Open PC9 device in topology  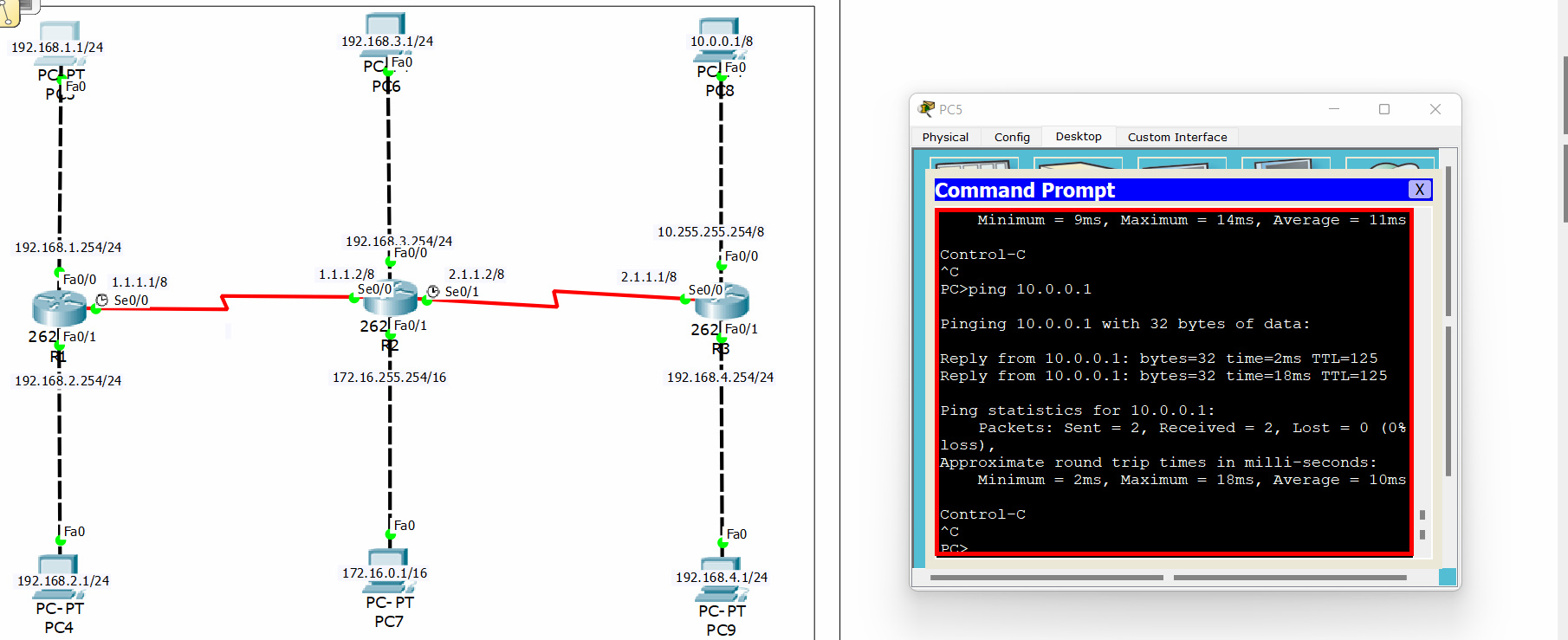721,579
